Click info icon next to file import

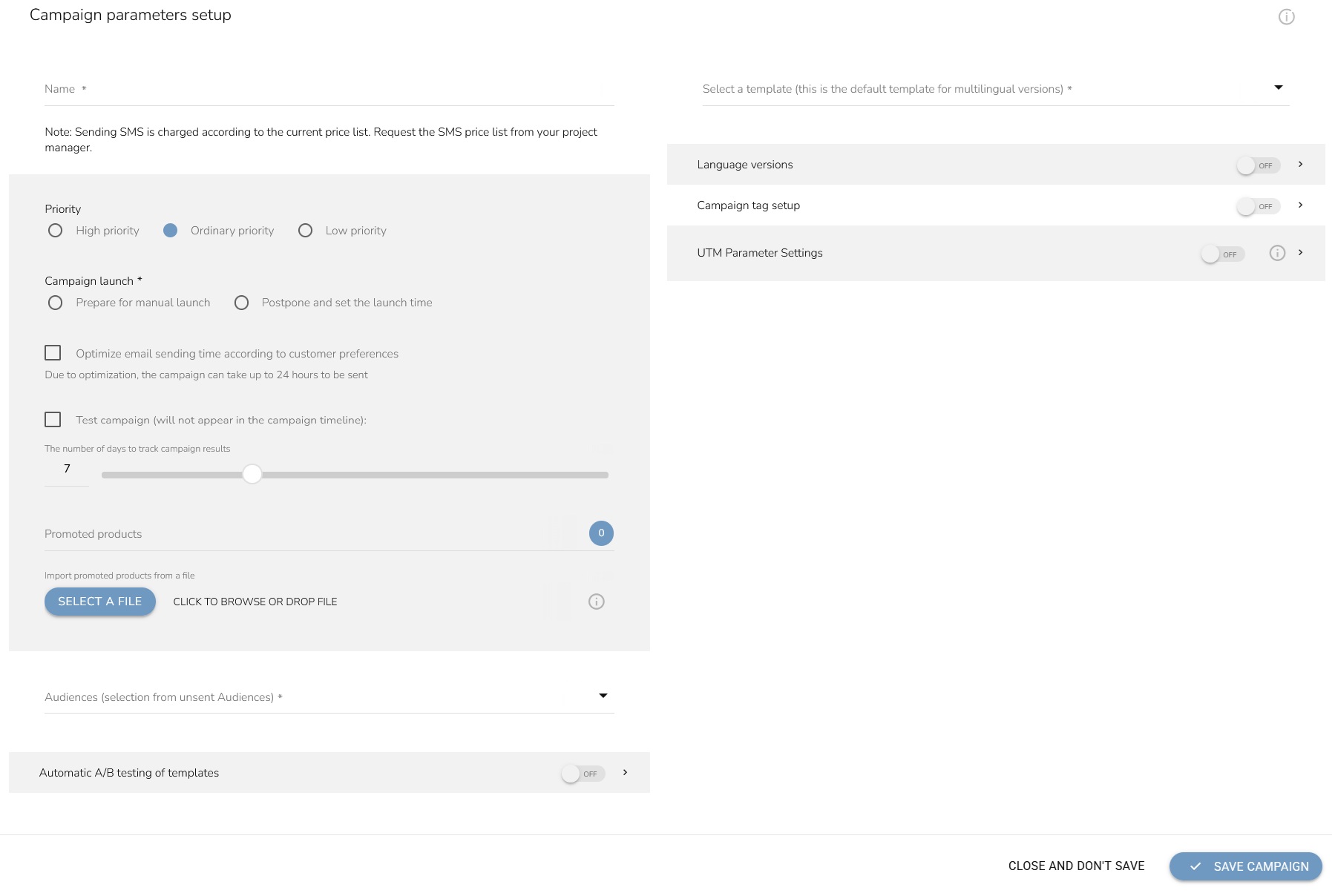596,602
